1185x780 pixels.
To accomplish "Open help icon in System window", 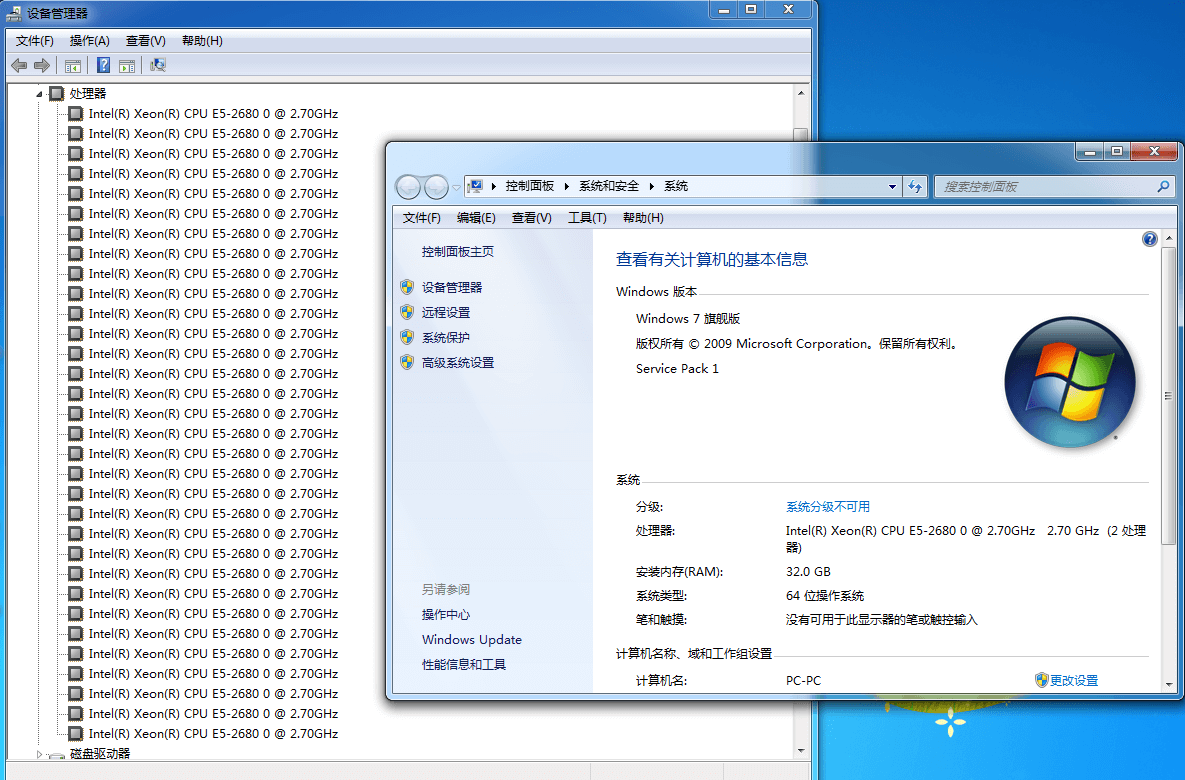I will (x=1149, y=239).
